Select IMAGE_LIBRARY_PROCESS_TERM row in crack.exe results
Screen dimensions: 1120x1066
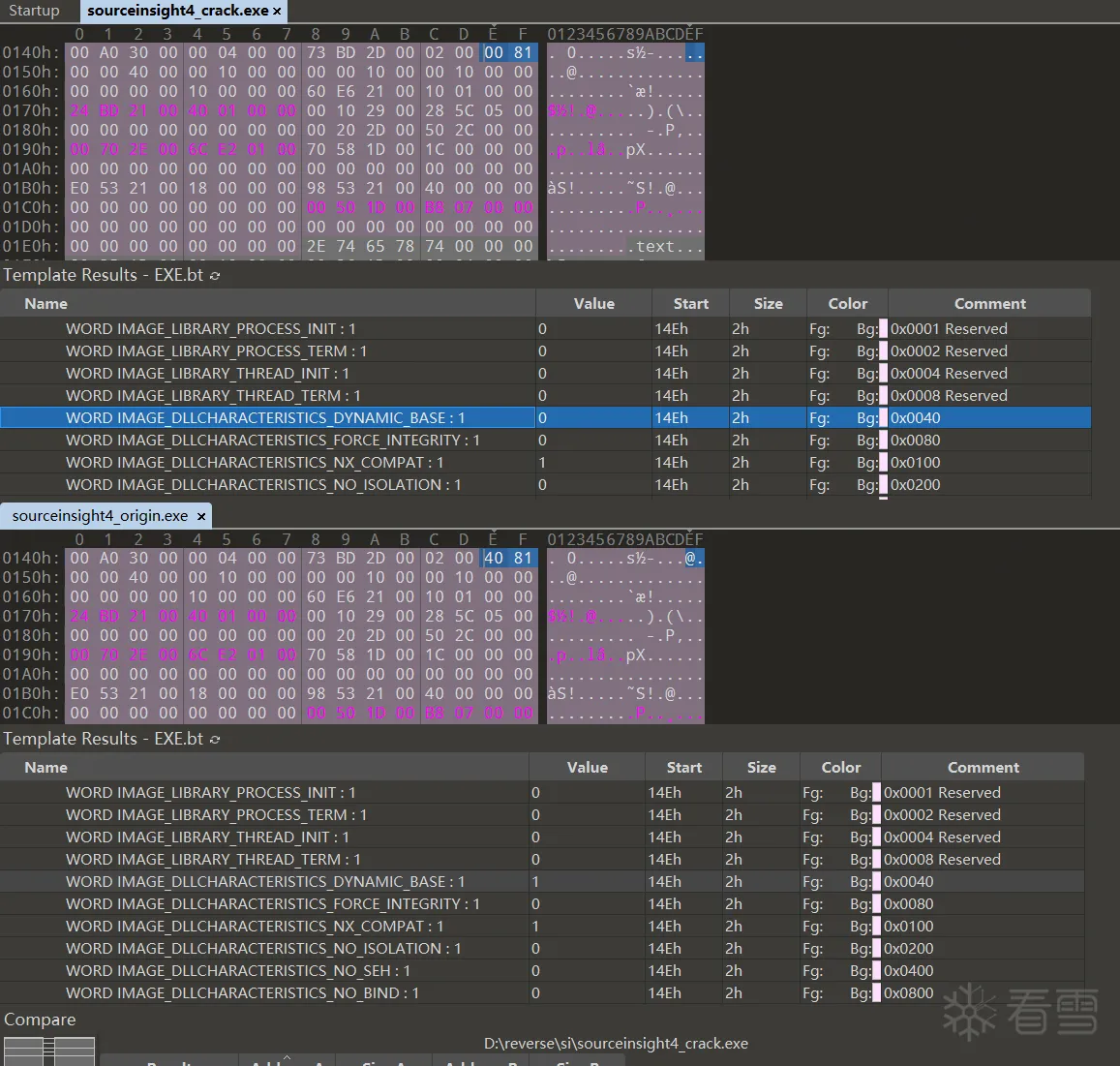click(x=546, y=350)
